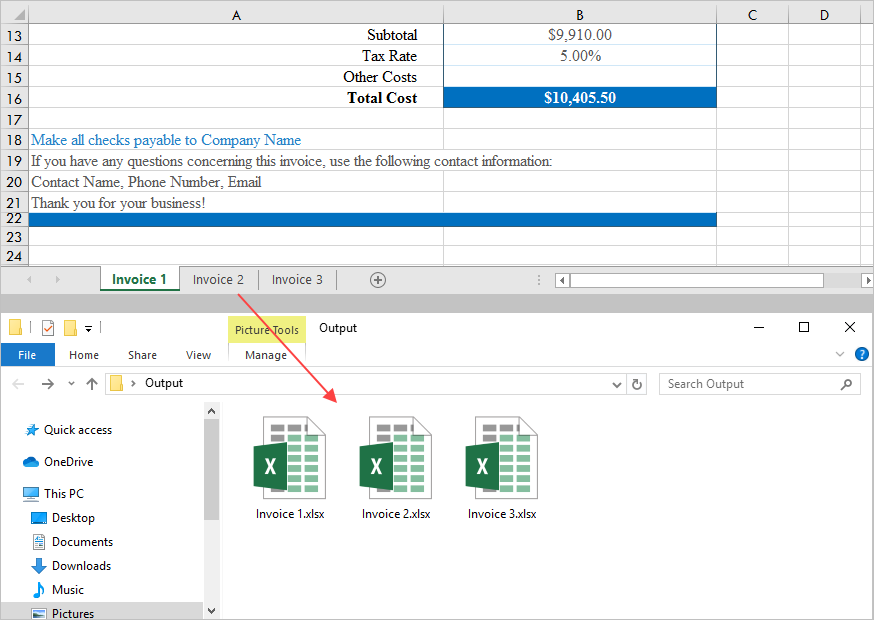Open the Downloads folder in the sidebar
This screenshot has width=874, height=620.
[78, 565]
